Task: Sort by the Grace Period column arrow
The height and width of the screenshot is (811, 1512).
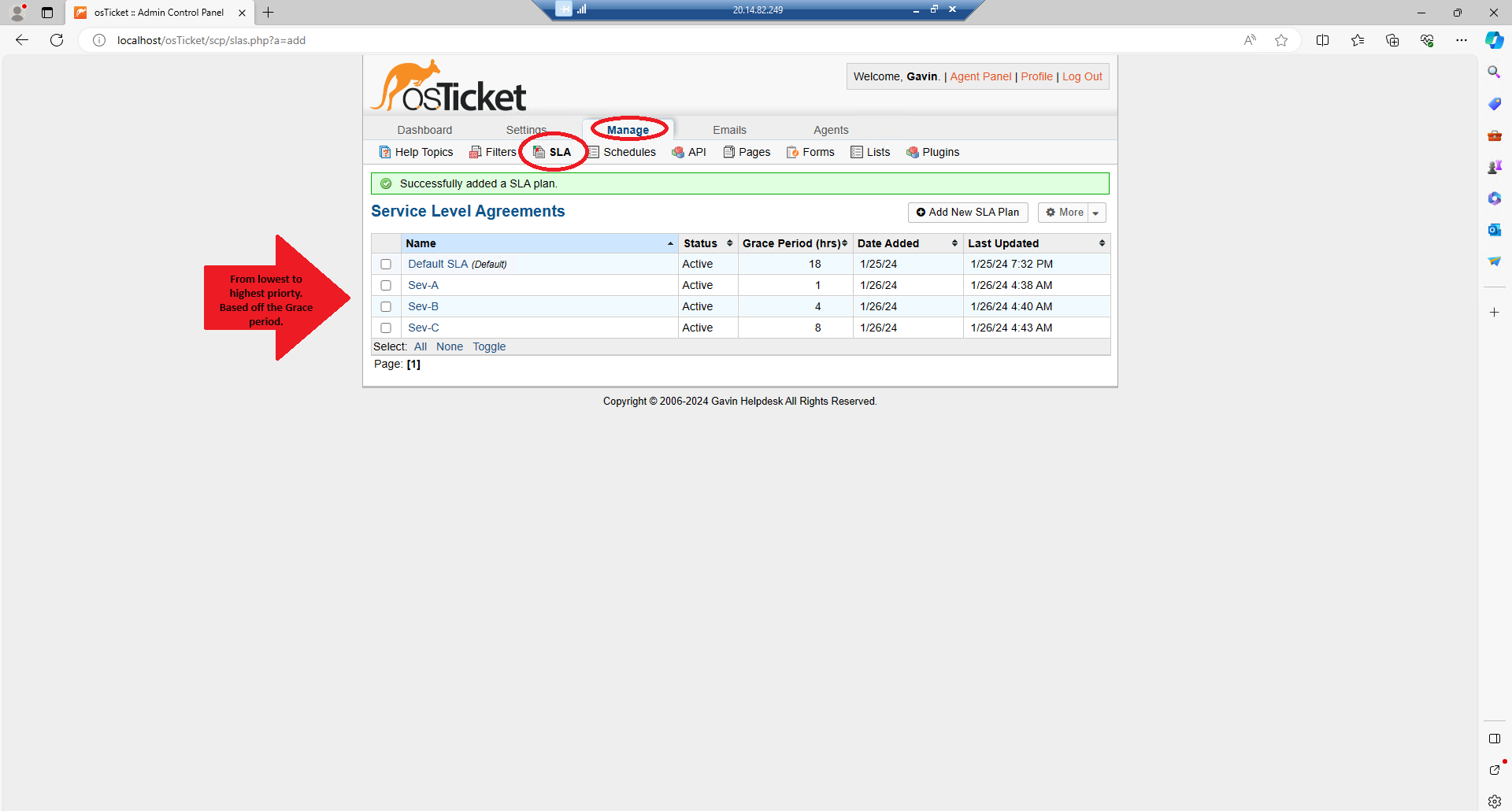Action: coord(846,243)
